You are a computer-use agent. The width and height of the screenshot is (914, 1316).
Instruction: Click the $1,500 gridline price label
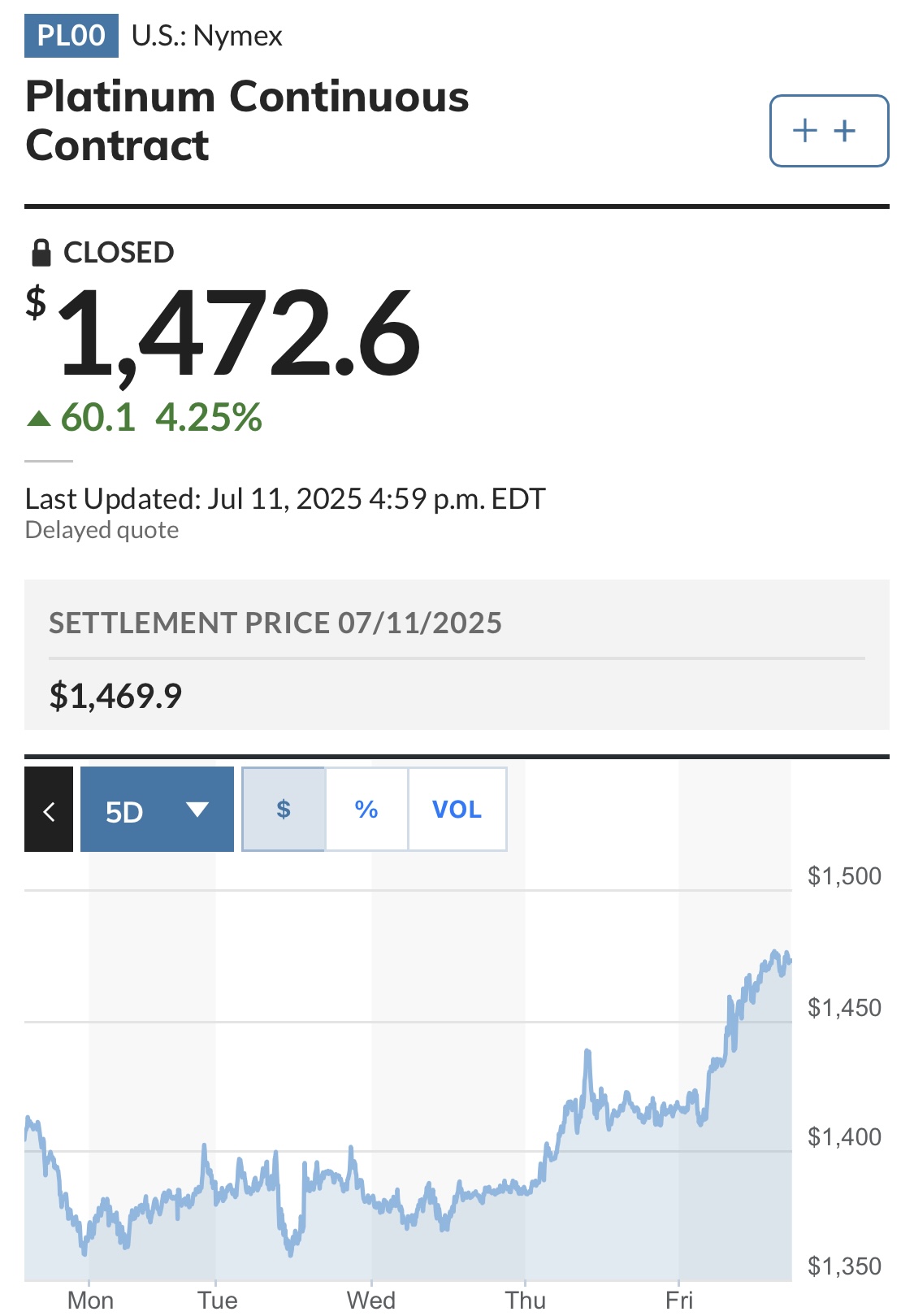click(x=844, y=876)
